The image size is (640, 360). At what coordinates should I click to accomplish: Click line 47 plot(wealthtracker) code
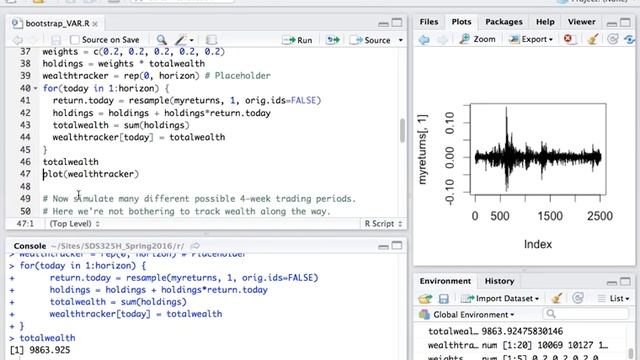tap(91, 174)
